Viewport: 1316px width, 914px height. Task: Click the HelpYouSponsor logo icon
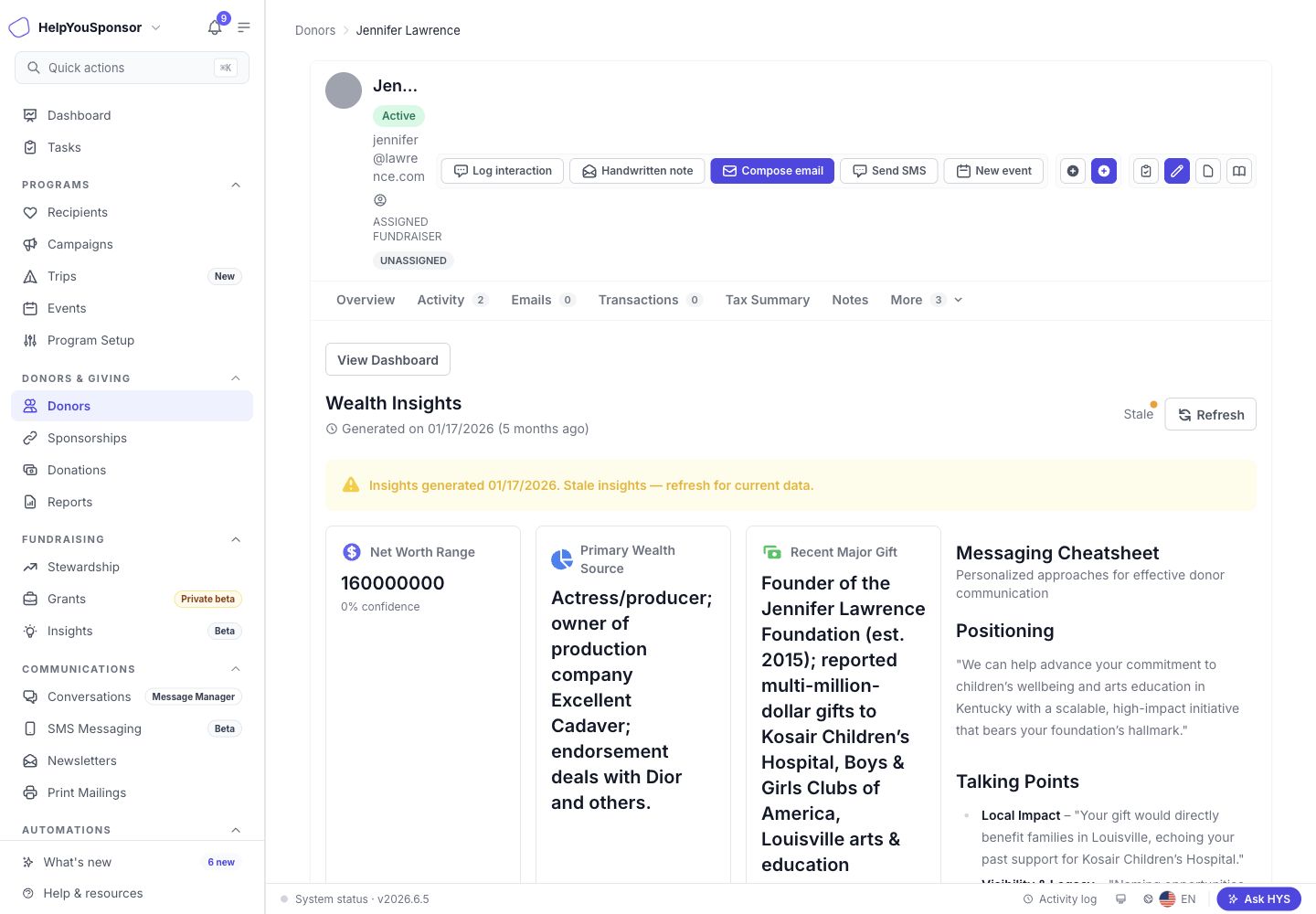pos(19,27)
